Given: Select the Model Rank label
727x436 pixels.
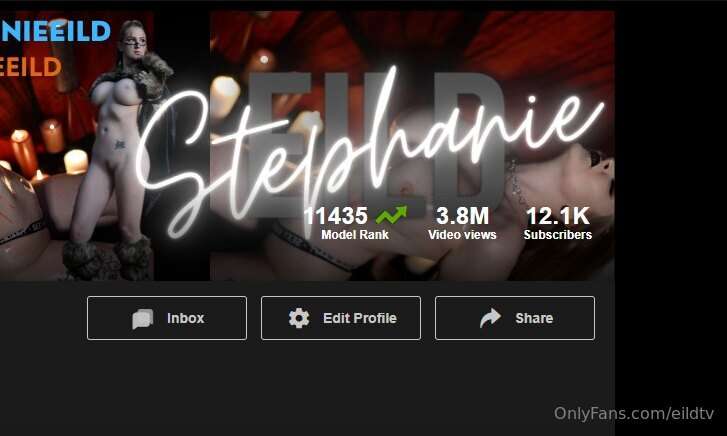Looking at the screenshot, I should pyautogui.click(x=355, y=235).
